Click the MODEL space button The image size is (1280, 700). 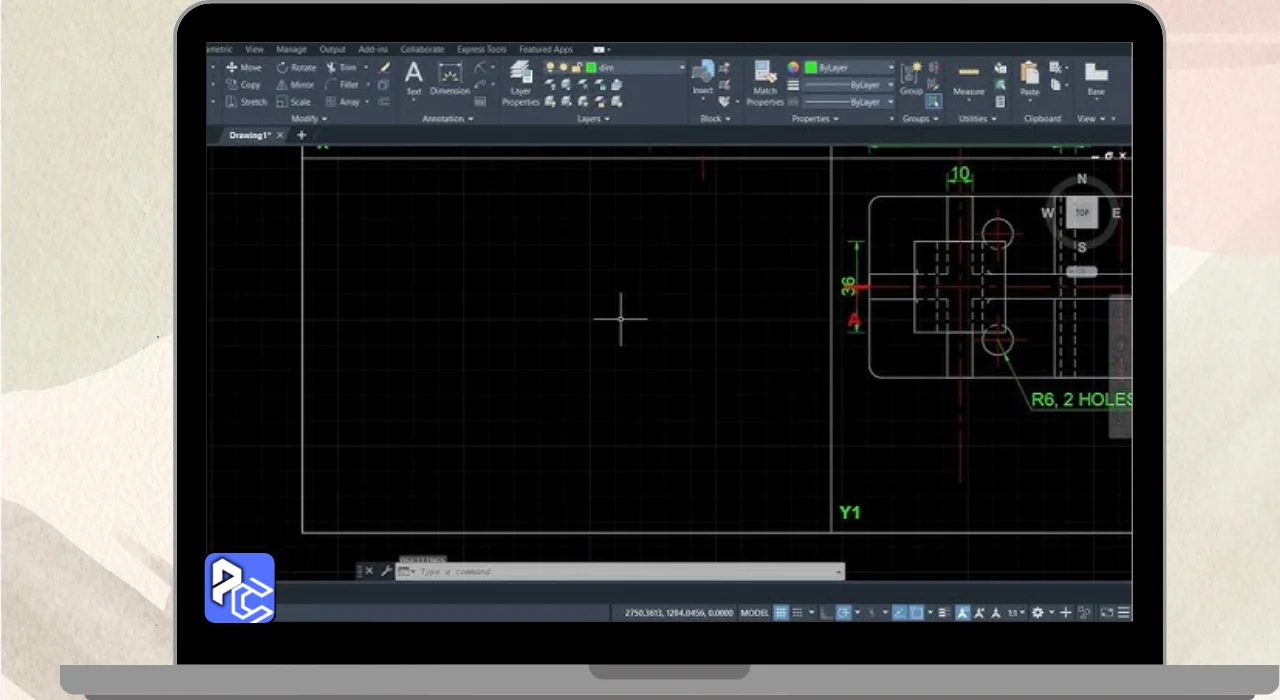pyautogui.click(x=754, y=613)
